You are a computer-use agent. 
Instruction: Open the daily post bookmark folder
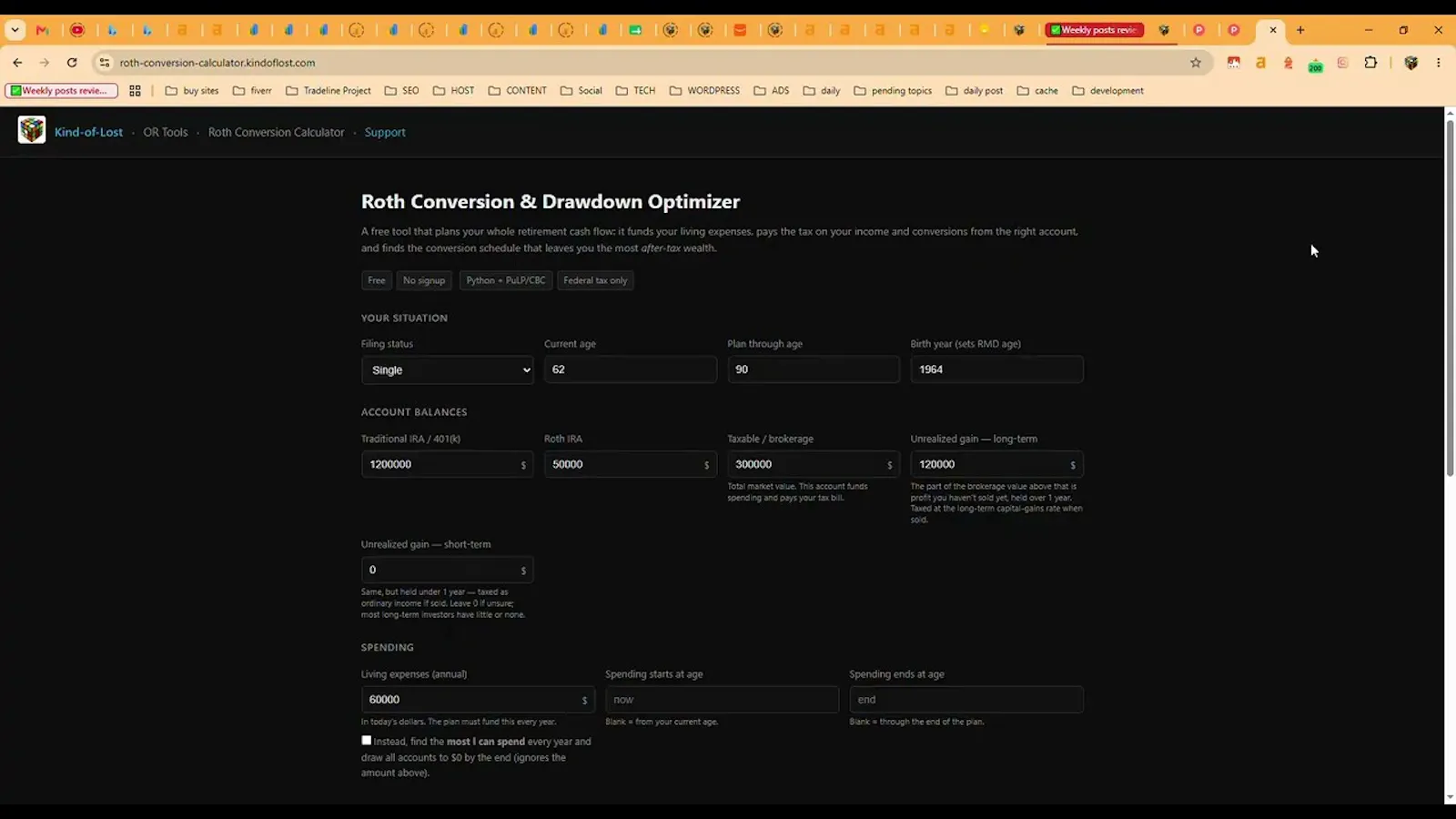(974, 91)
